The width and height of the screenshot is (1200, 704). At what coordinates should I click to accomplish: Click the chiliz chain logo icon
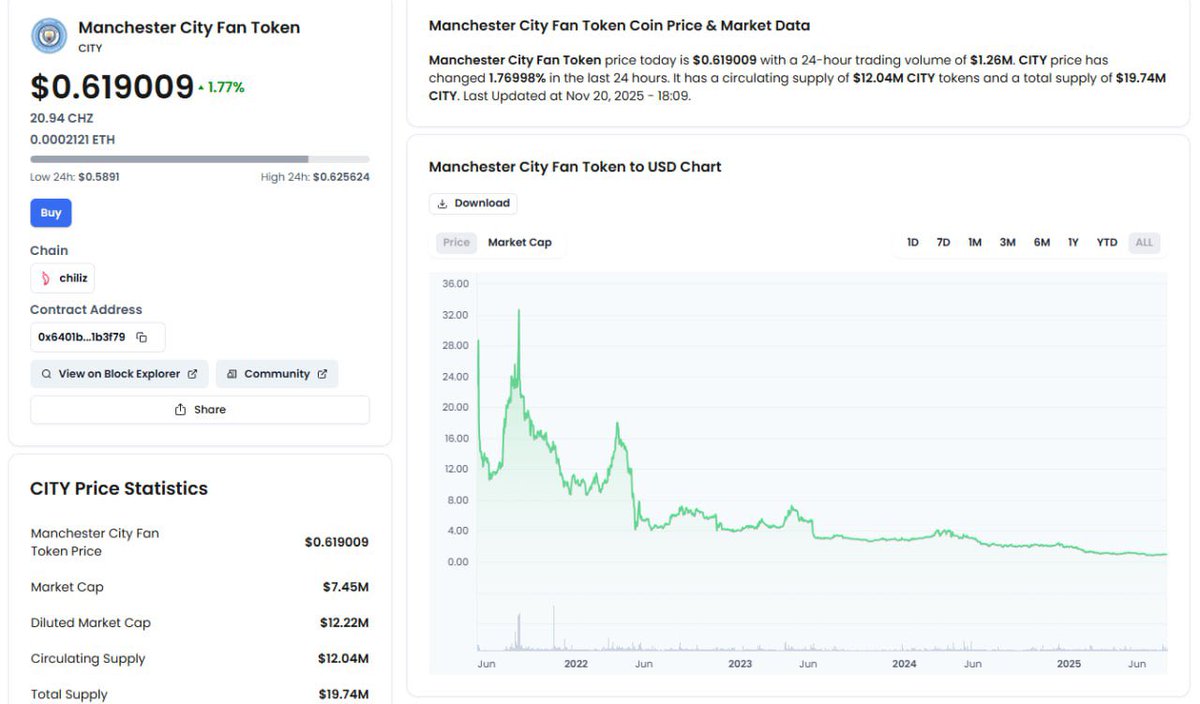coord(46,279)
